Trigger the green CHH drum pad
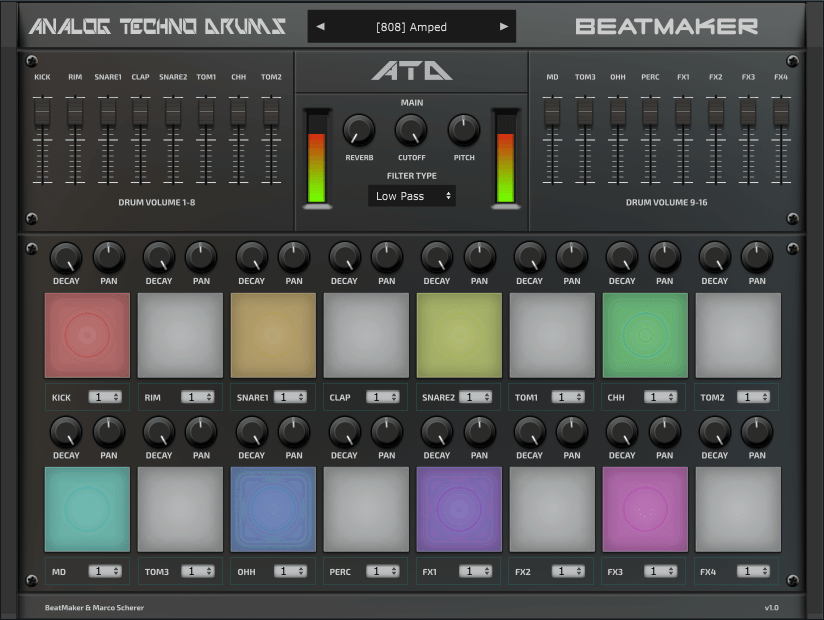Viewport: 824px width, 620px height. pos(645,335)
